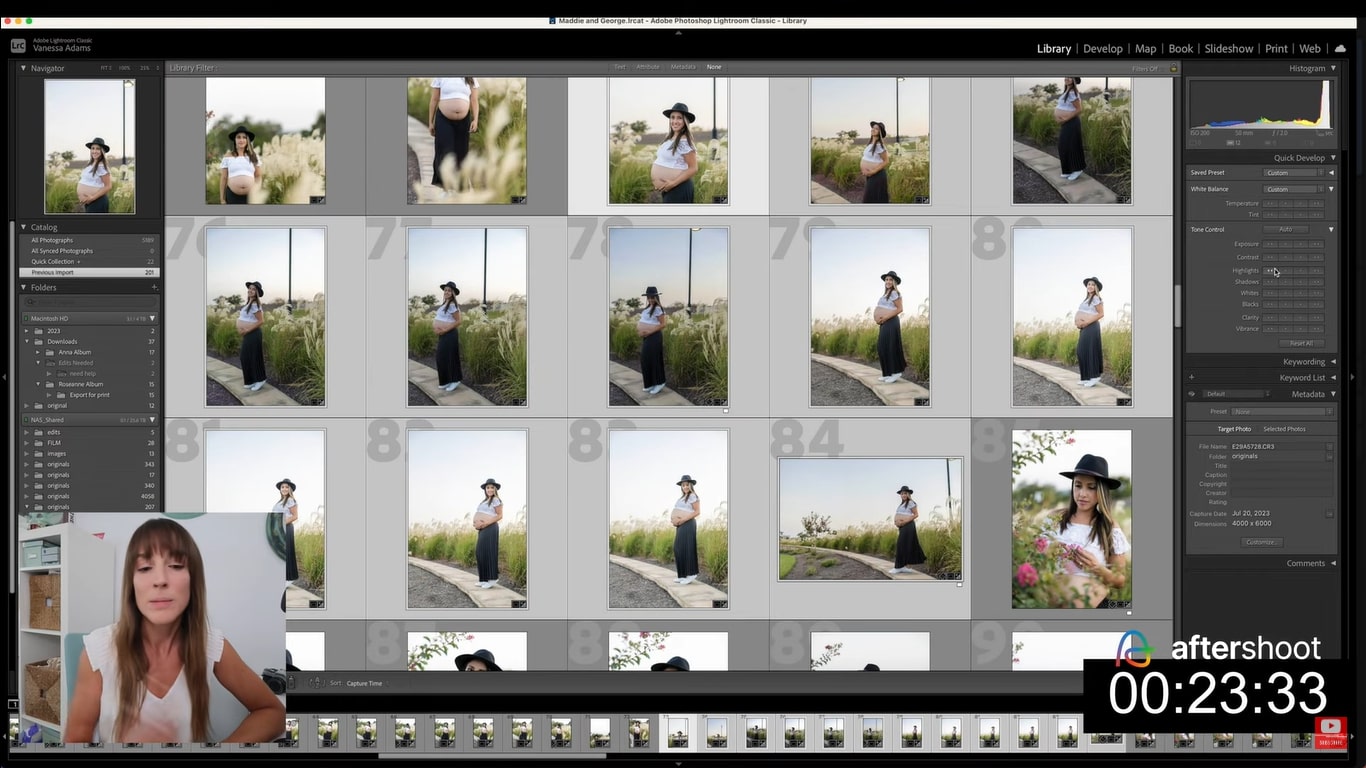Click Auto tone button
This screenshot has width=1366, height=768.
(x=1286, y=230)
